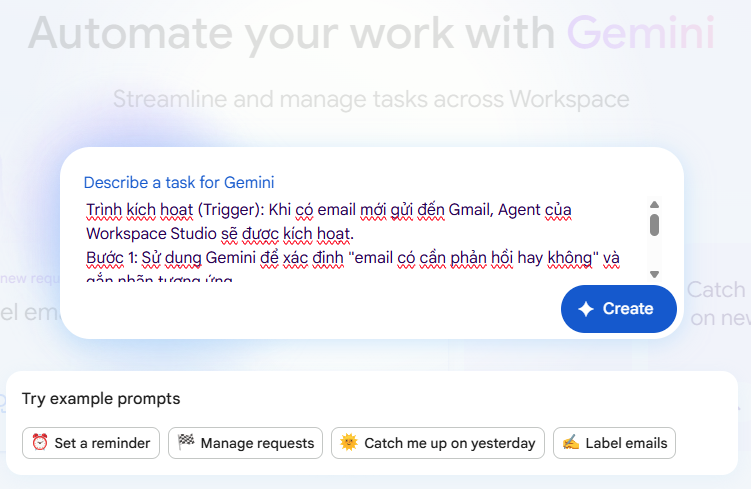Screen dimensions: 751x489
Task: Click the "Describe a task for Gemini" label
Action: [x=179, y=182]
